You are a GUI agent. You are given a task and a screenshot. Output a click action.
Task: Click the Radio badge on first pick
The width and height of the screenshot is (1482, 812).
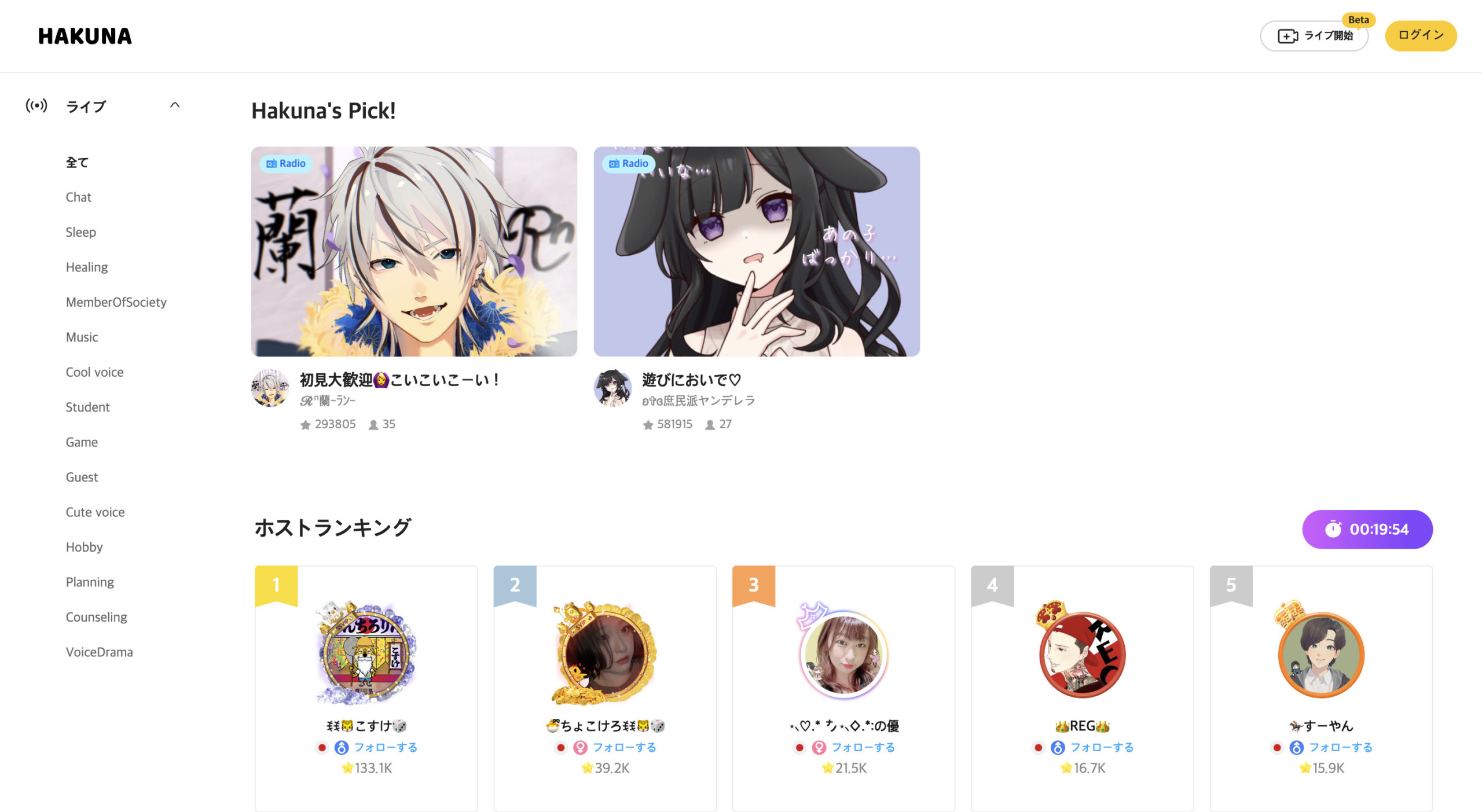point(286,163)
